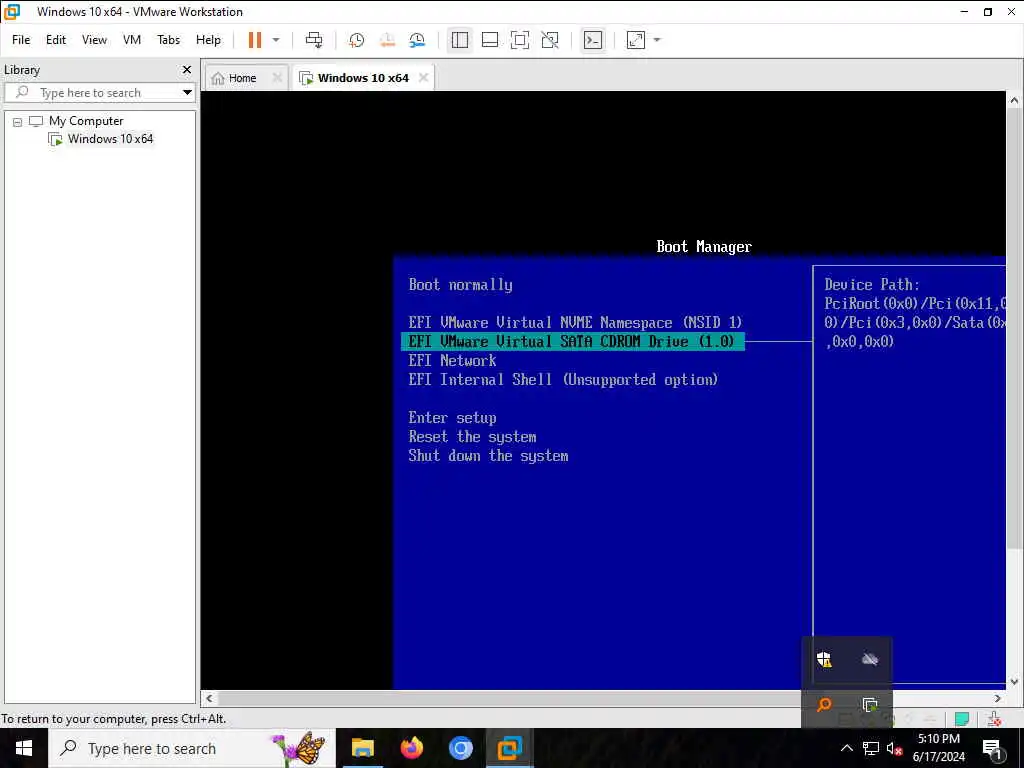Close the Home tab
The height and width of the screenshot is (768, 1024).
(x=277, y=78)
